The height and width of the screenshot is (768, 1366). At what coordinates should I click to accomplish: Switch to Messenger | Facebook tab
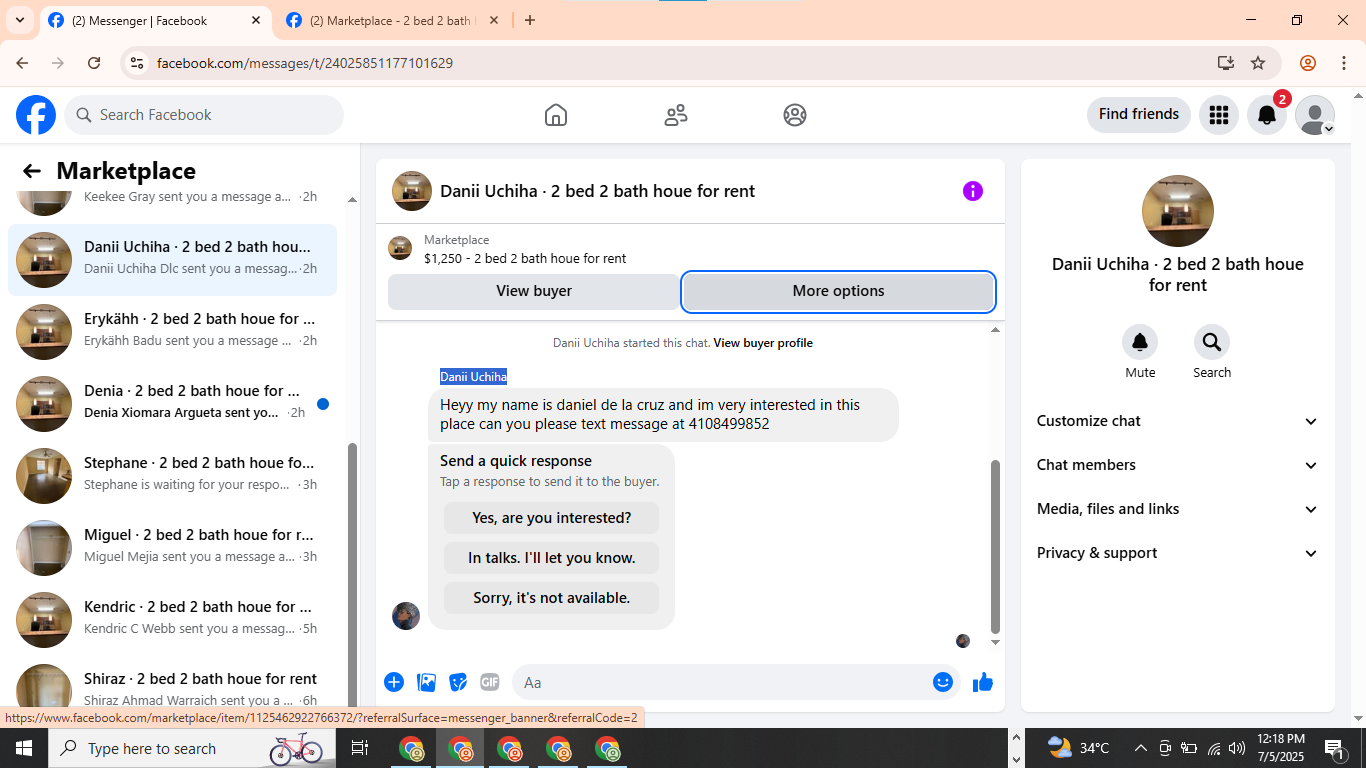coord(155,20)
